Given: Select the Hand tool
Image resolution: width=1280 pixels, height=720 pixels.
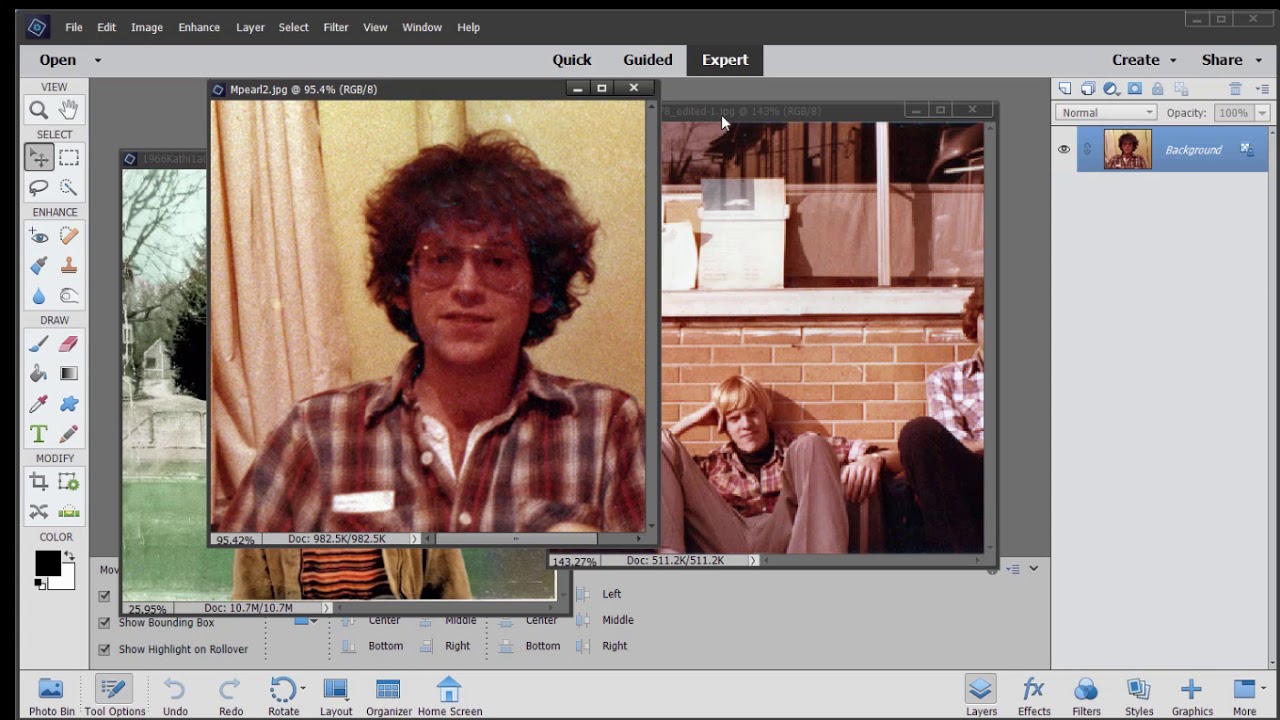Looking at the screenshot, I should (69, 110).
